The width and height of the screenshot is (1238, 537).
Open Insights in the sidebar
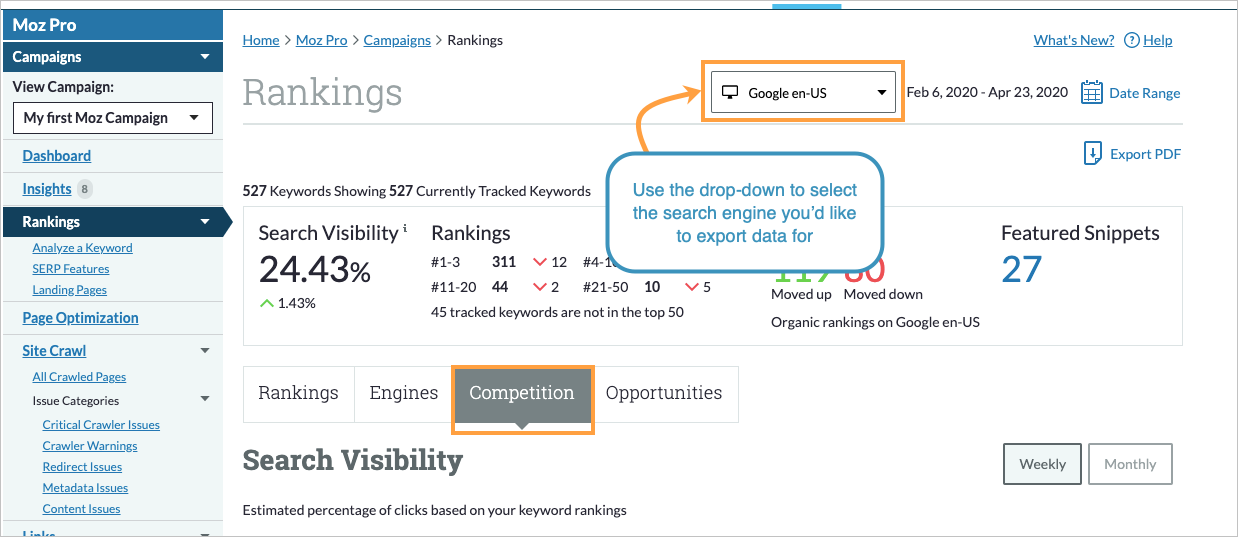tap(47, 189)
